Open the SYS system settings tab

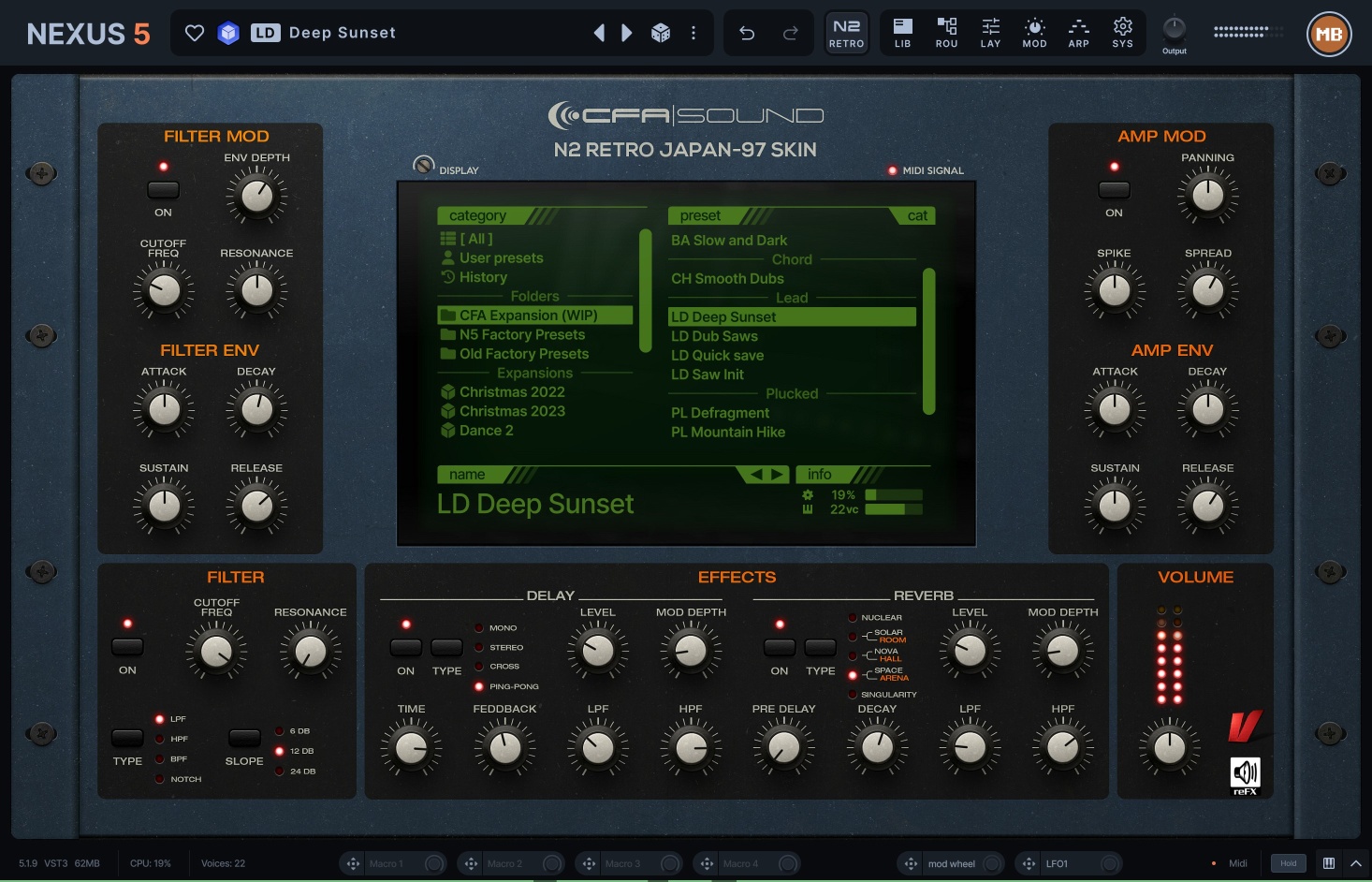(x=1122, y=33)
